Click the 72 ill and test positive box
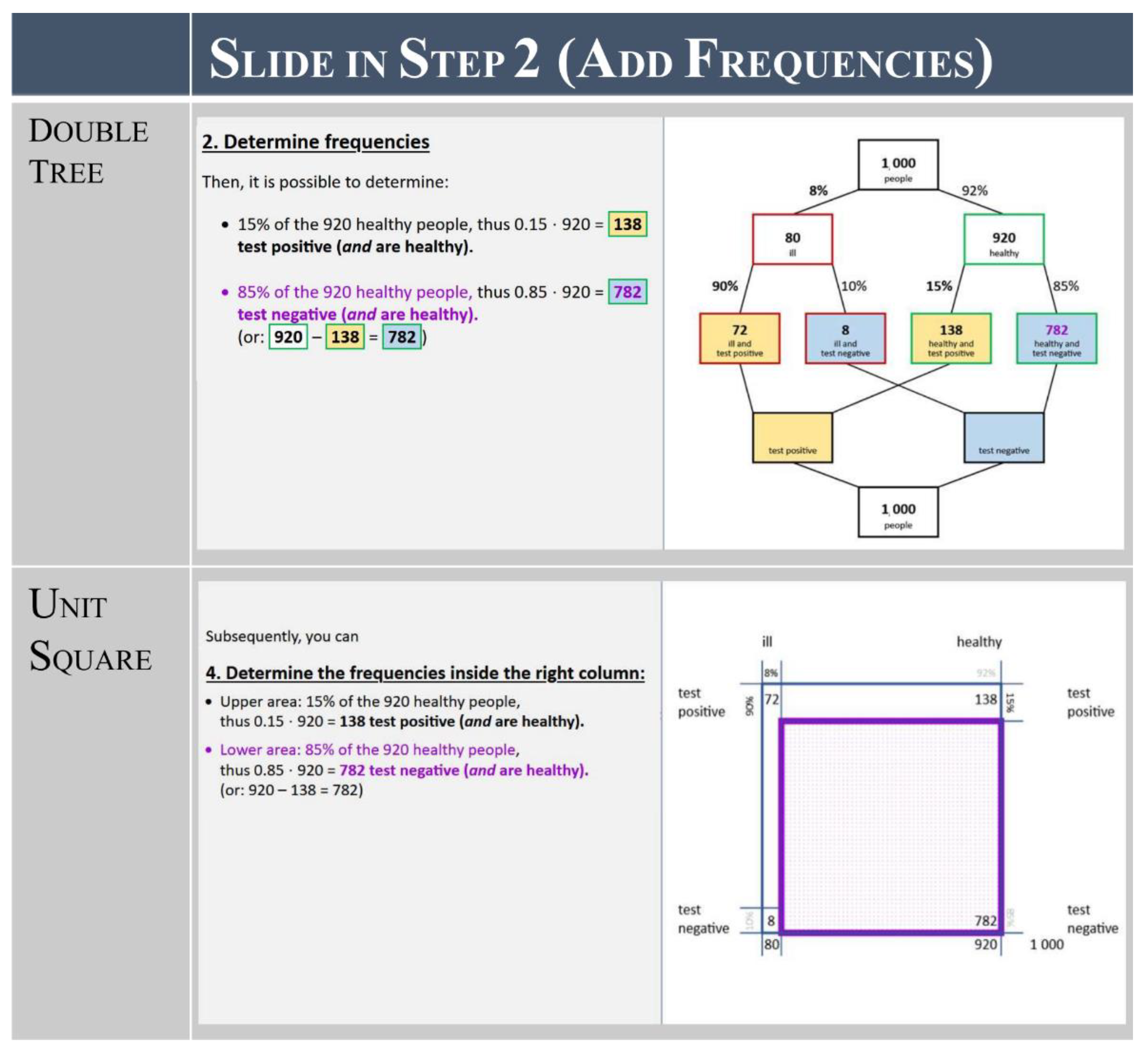The height and width of the screenshot is (1053, 1148). pyautogui.click(x=739, y=339)
